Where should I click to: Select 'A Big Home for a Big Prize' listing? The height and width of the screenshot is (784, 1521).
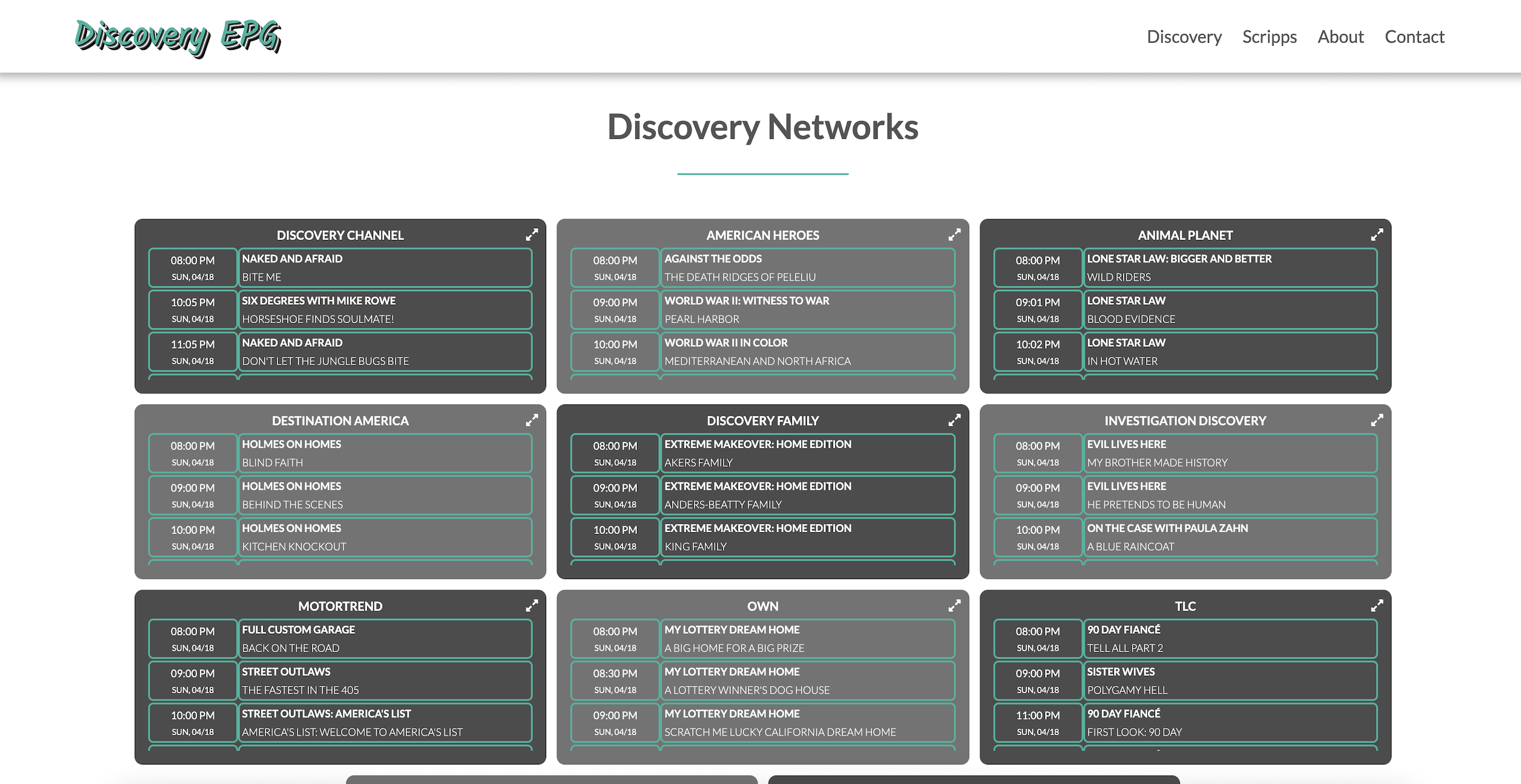click(x=807, y=638)
